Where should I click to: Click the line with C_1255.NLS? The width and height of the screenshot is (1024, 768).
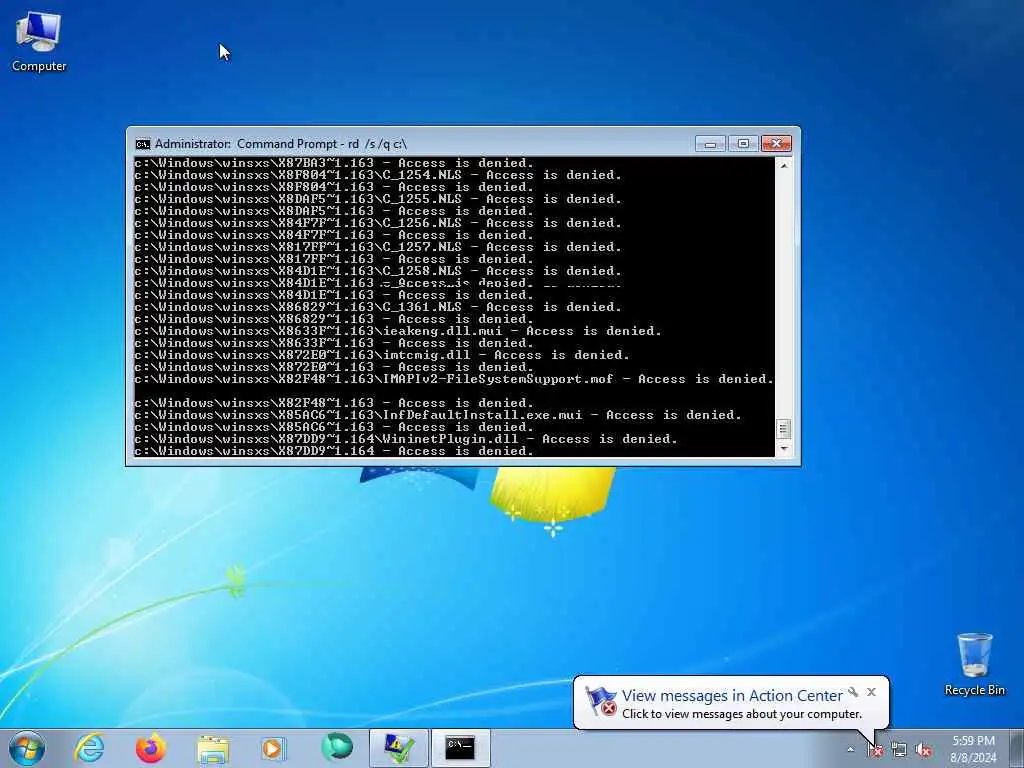378,199
